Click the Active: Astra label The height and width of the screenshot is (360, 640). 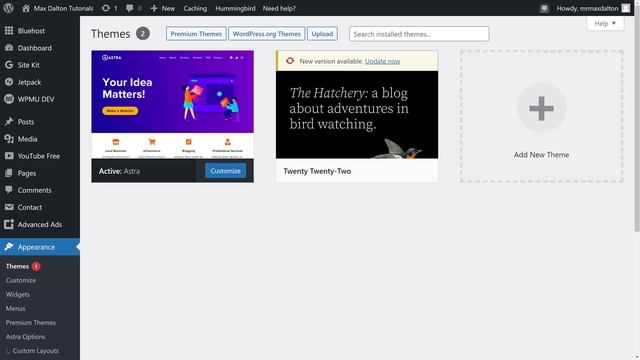[119, 171]
